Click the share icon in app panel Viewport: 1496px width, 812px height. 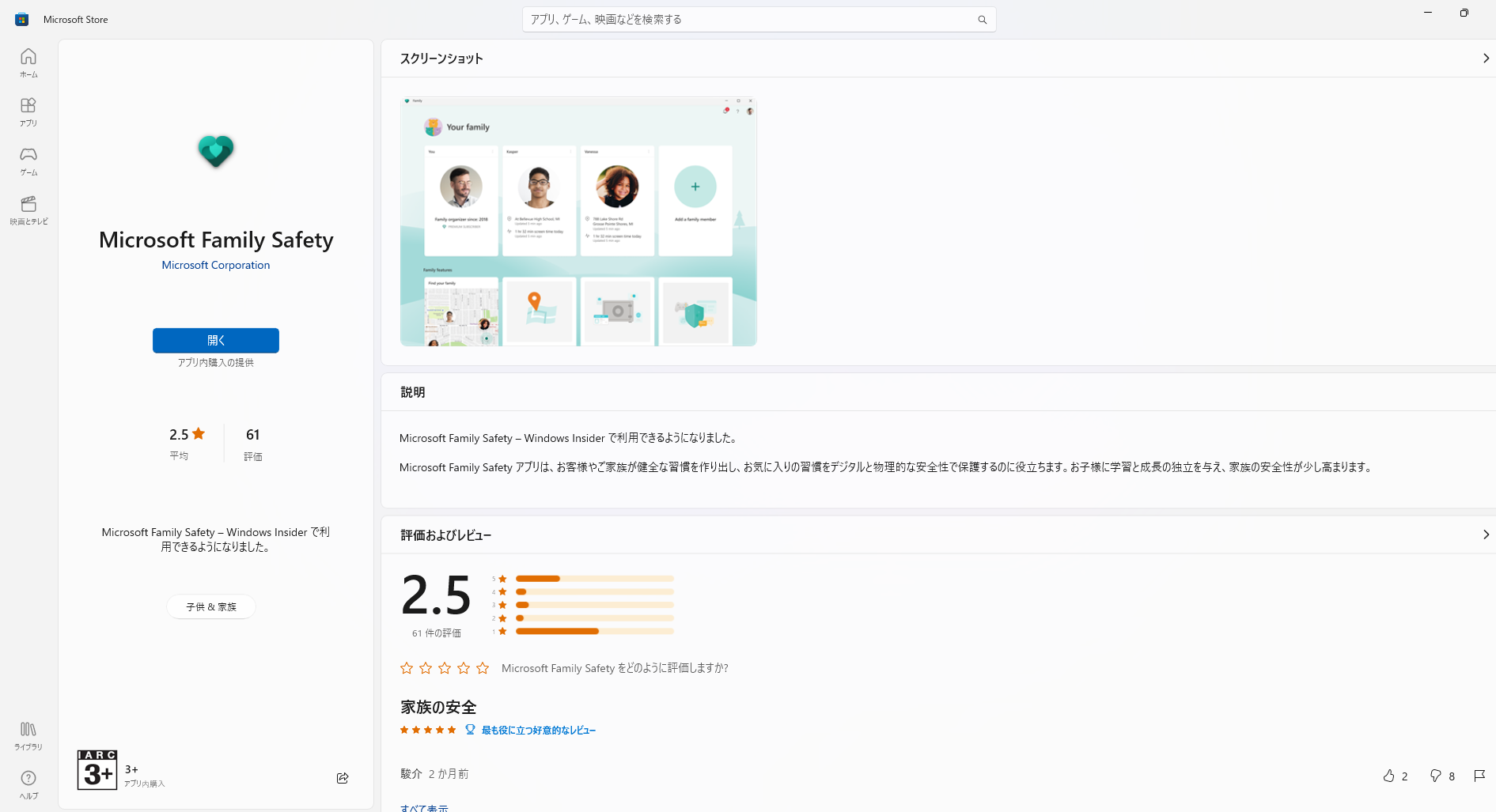click(x=343, y=778)
